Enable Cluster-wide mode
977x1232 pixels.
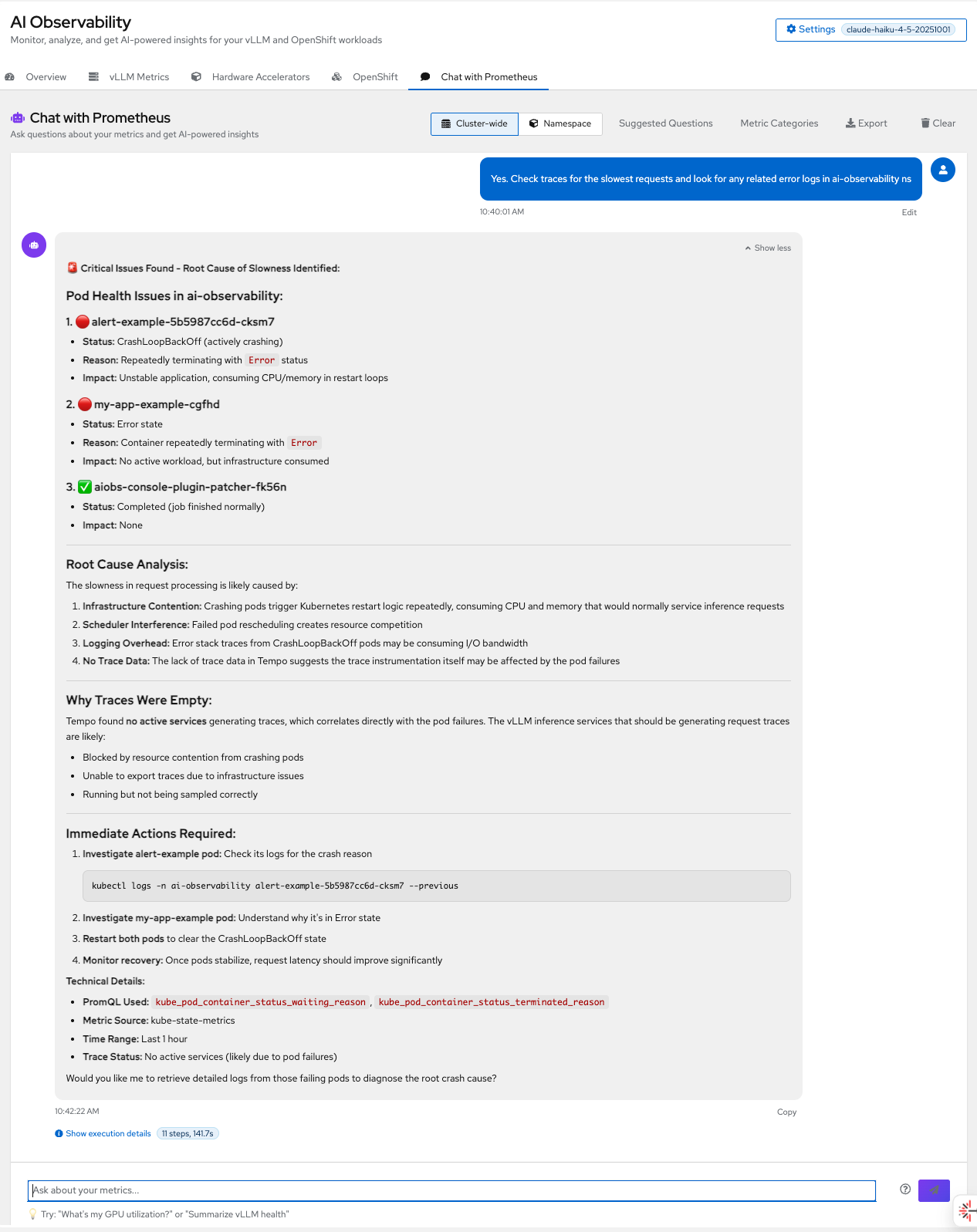coord(474,123)
